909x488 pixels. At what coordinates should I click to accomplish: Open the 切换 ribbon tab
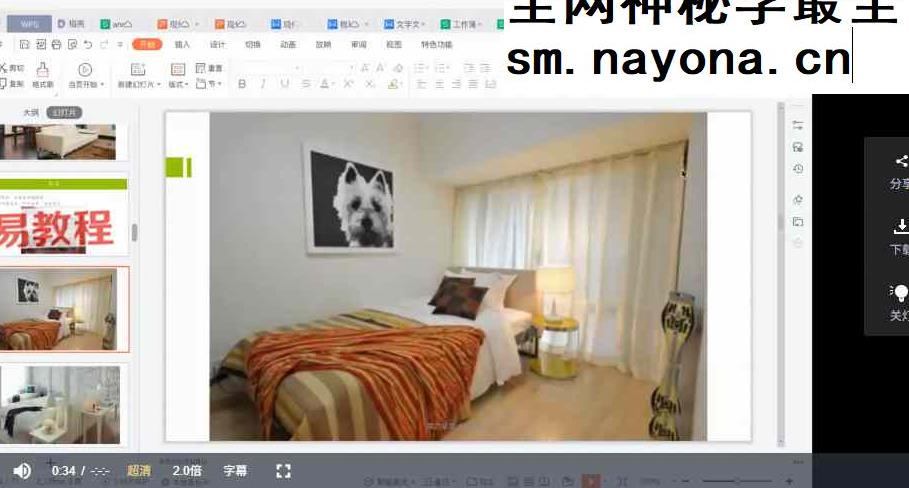click(x=253, y=44)
